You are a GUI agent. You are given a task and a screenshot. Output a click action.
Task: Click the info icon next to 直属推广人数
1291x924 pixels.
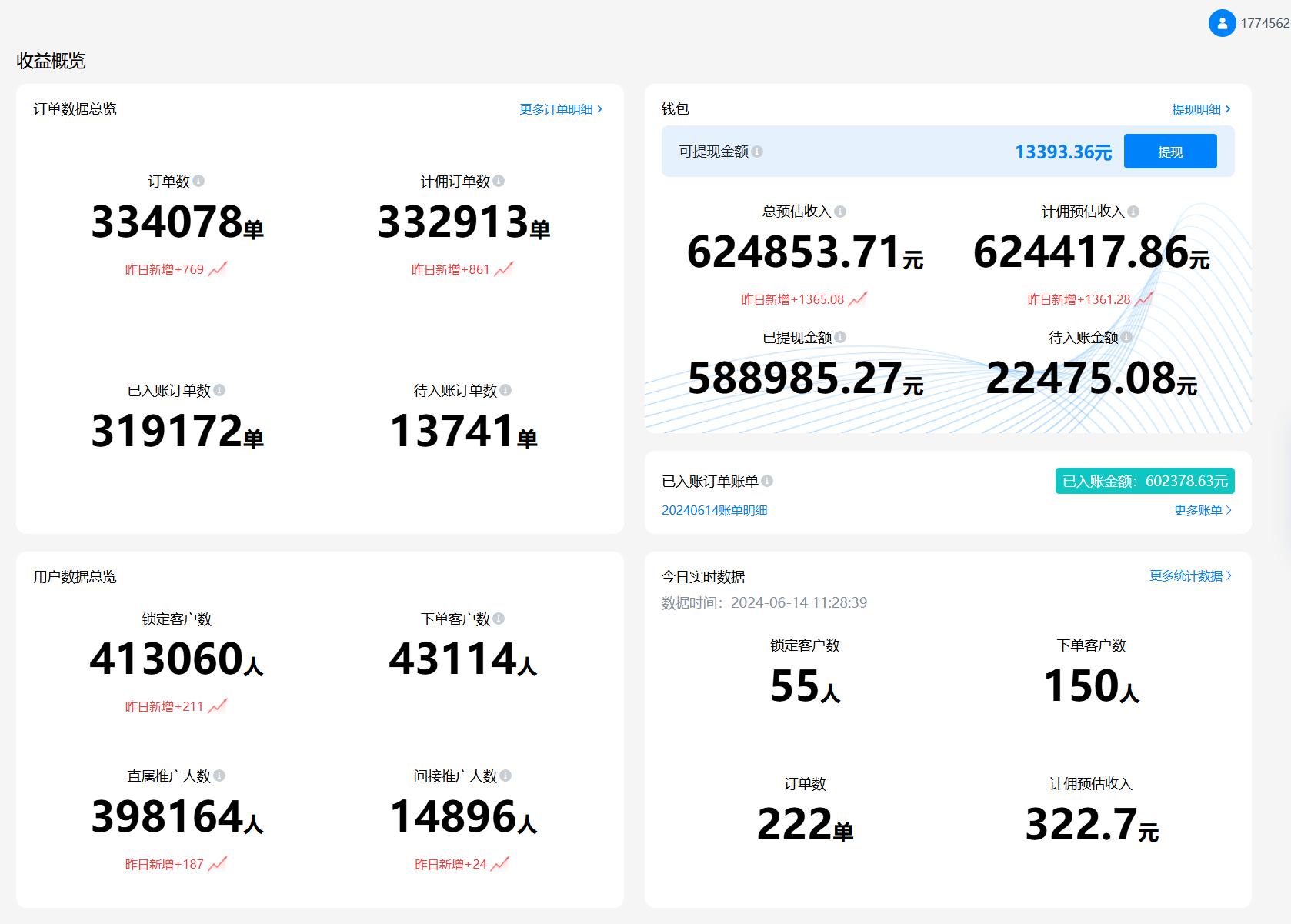point(219,776)
